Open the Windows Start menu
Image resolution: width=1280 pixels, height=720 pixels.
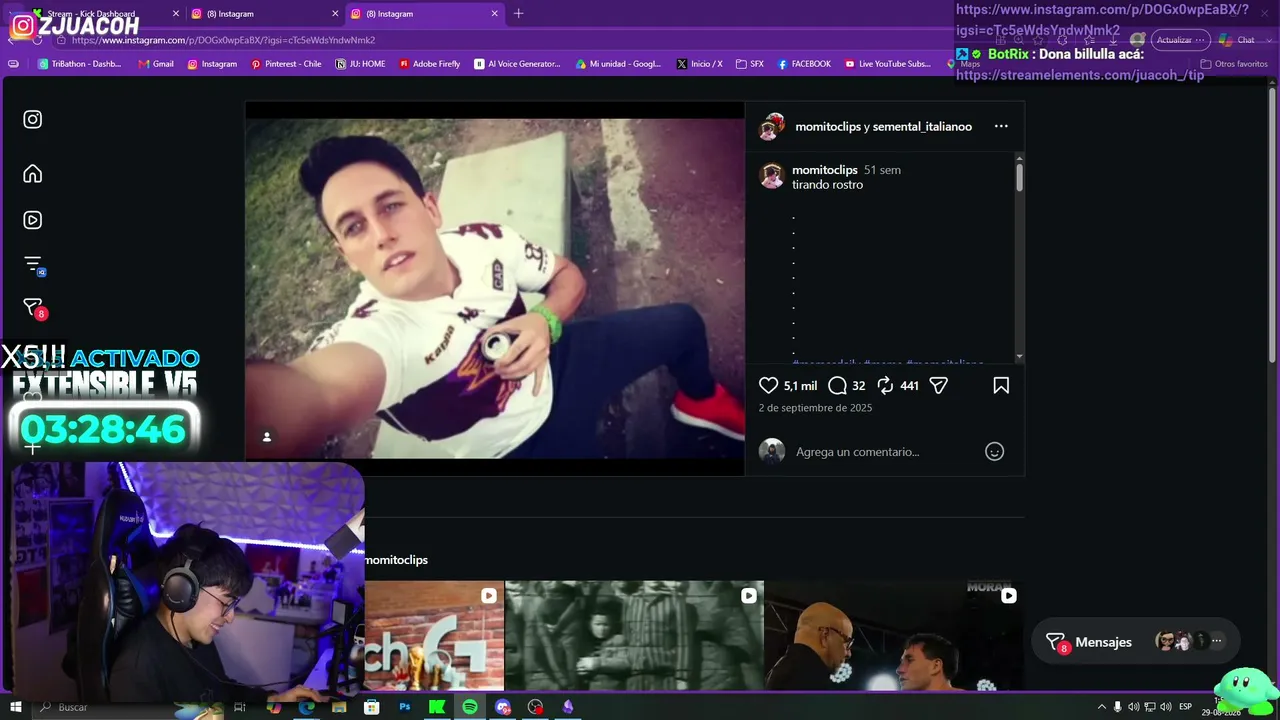[16, 707]
